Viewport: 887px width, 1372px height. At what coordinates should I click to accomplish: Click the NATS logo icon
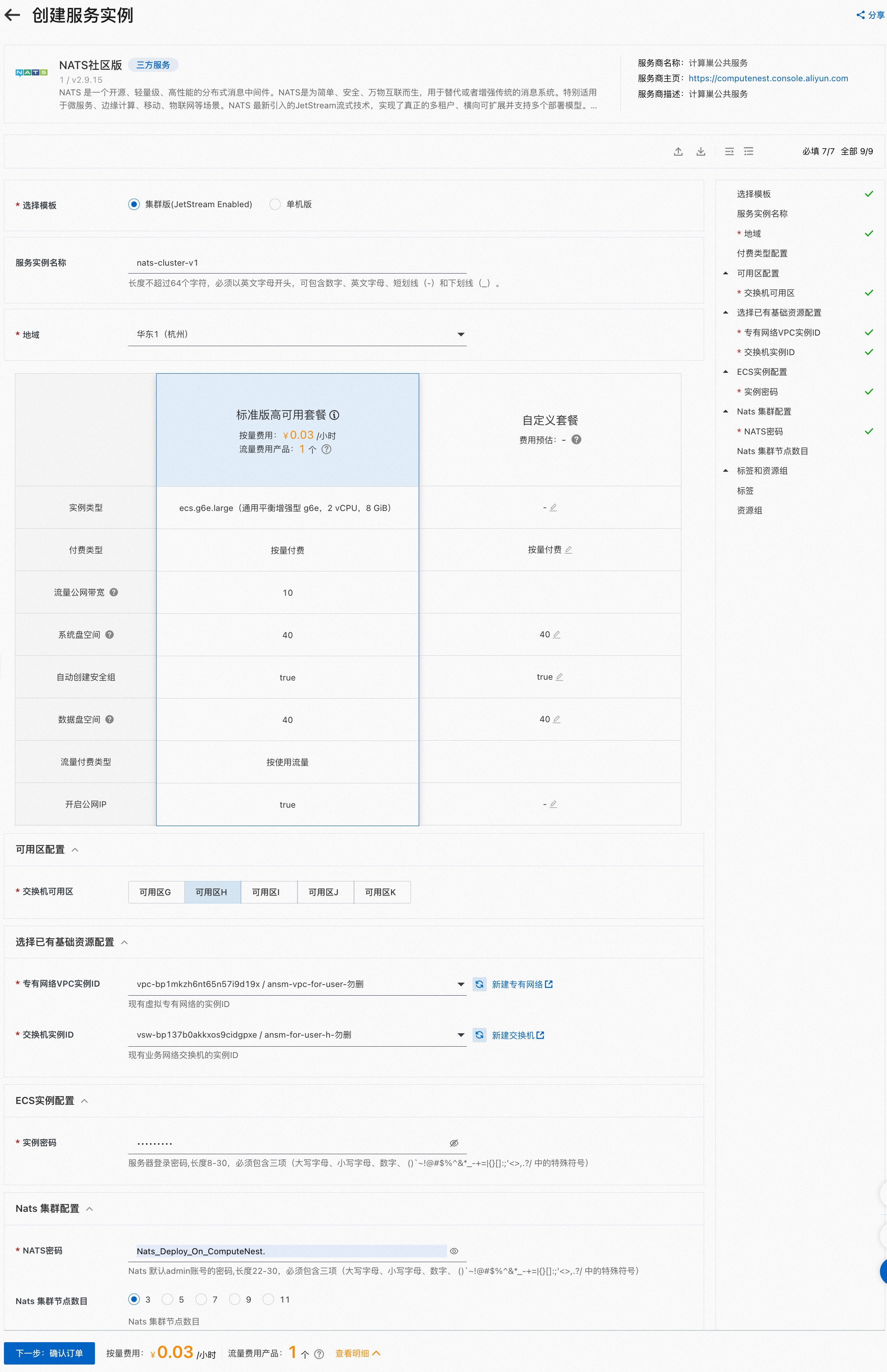(32, 73)
